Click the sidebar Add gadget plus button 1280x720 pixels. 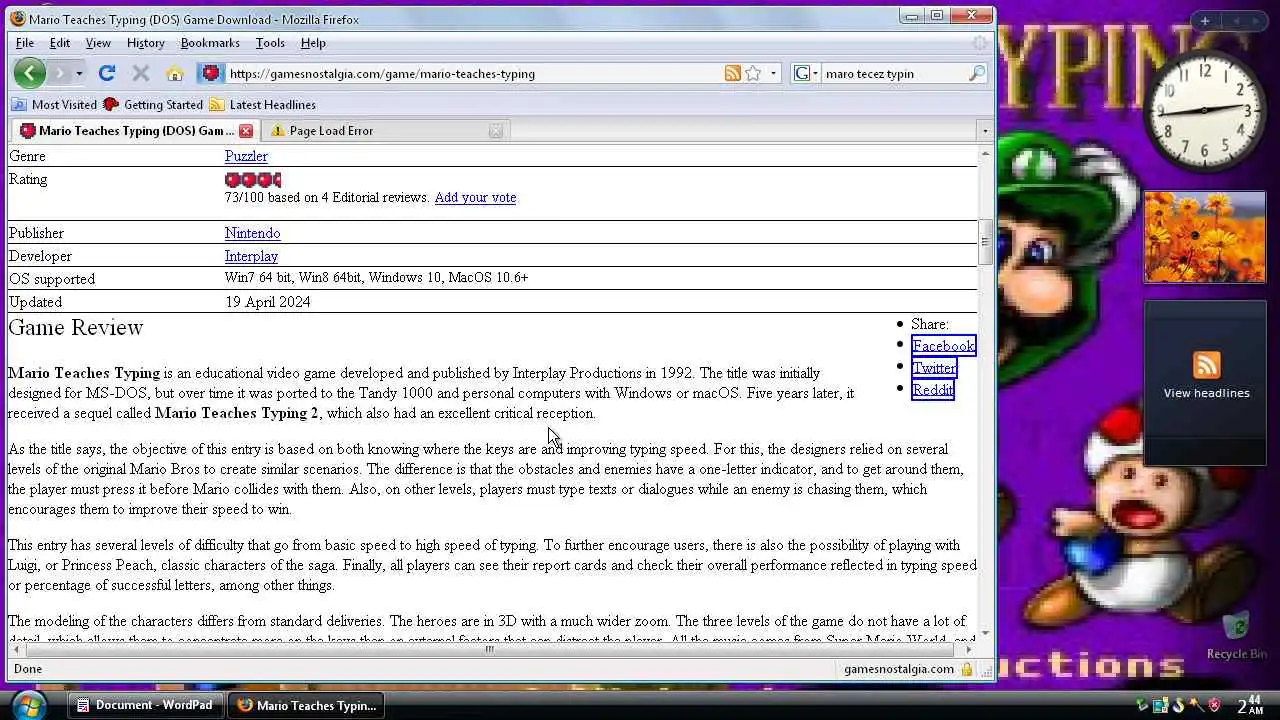pyautogui.click(x=1205, y=21)
